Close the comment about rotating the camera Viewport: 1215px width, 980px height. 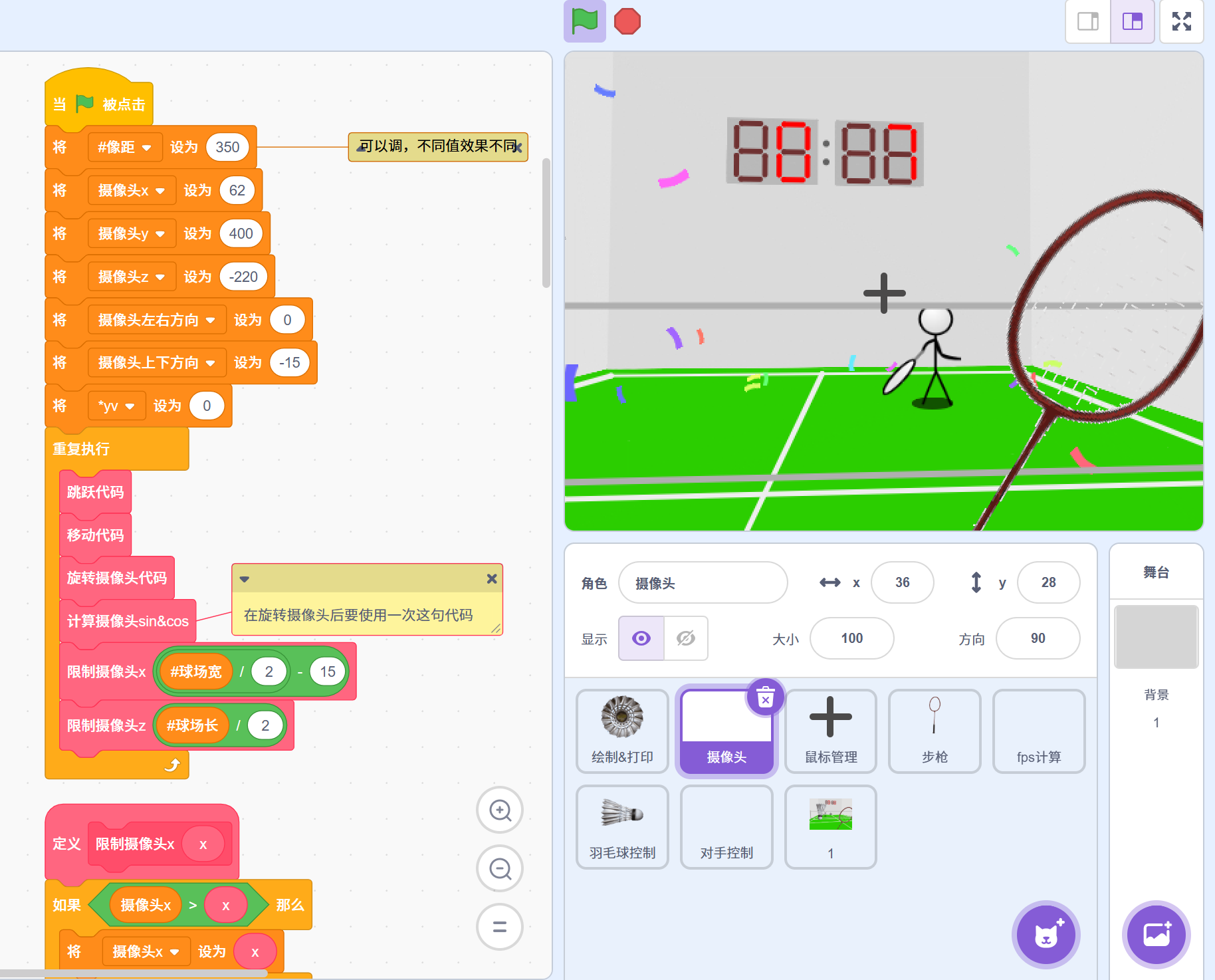tap(492, 579)
